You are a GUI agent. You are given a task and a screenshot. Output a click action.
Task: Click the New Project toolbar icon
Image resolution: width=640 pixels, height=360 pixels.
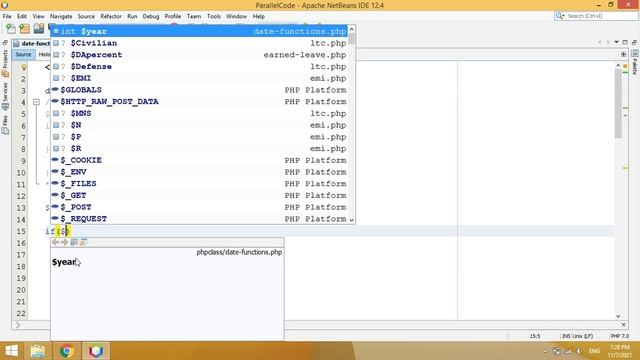(x=25, y=29)
